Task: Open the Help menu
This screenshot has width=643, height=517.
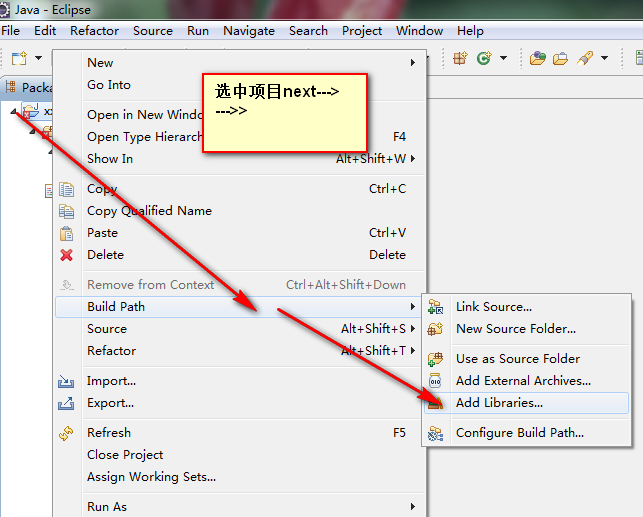Action: [470, 31]
